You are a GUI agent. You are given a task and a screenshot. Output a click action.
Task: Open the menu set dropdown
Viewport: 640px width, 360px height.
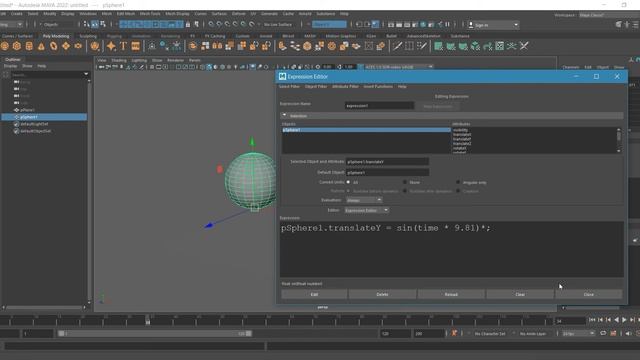pos(11,24)
